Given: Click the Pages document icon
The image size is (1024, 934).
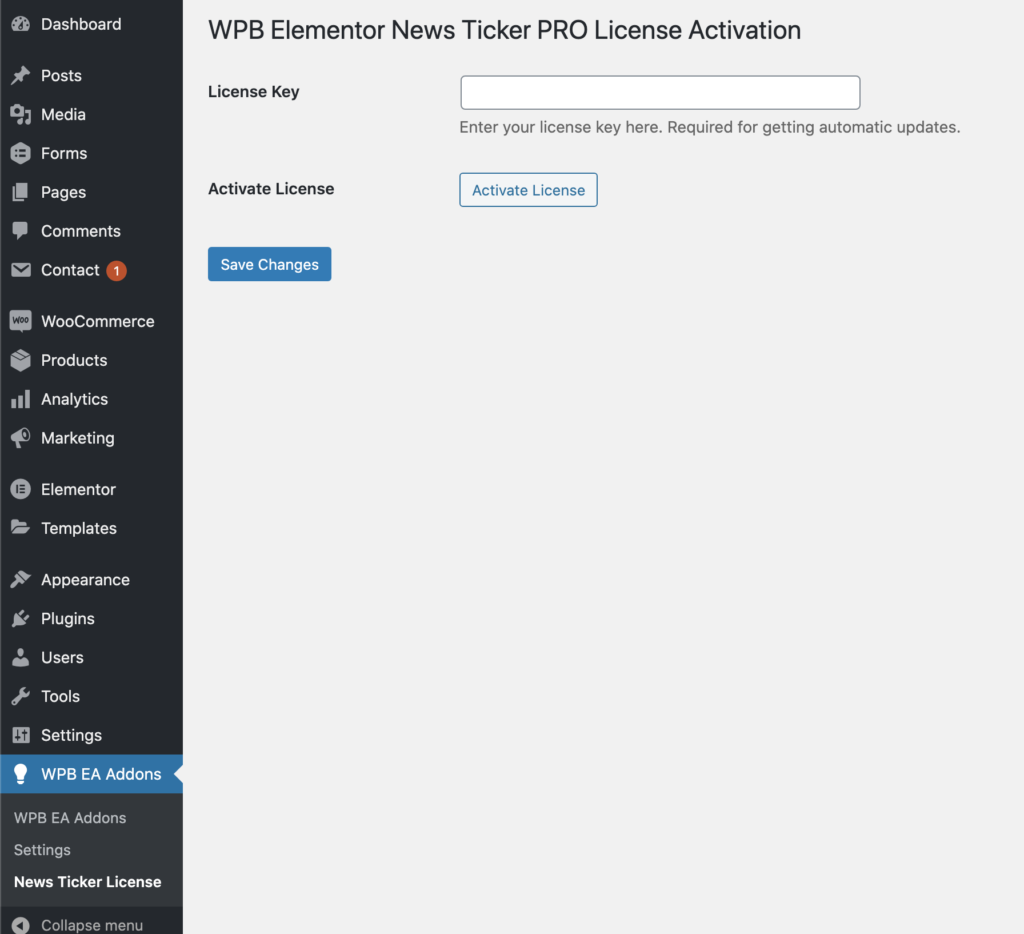Looking at the screenshot, I should pyautogui.click(x=20, y=192).
